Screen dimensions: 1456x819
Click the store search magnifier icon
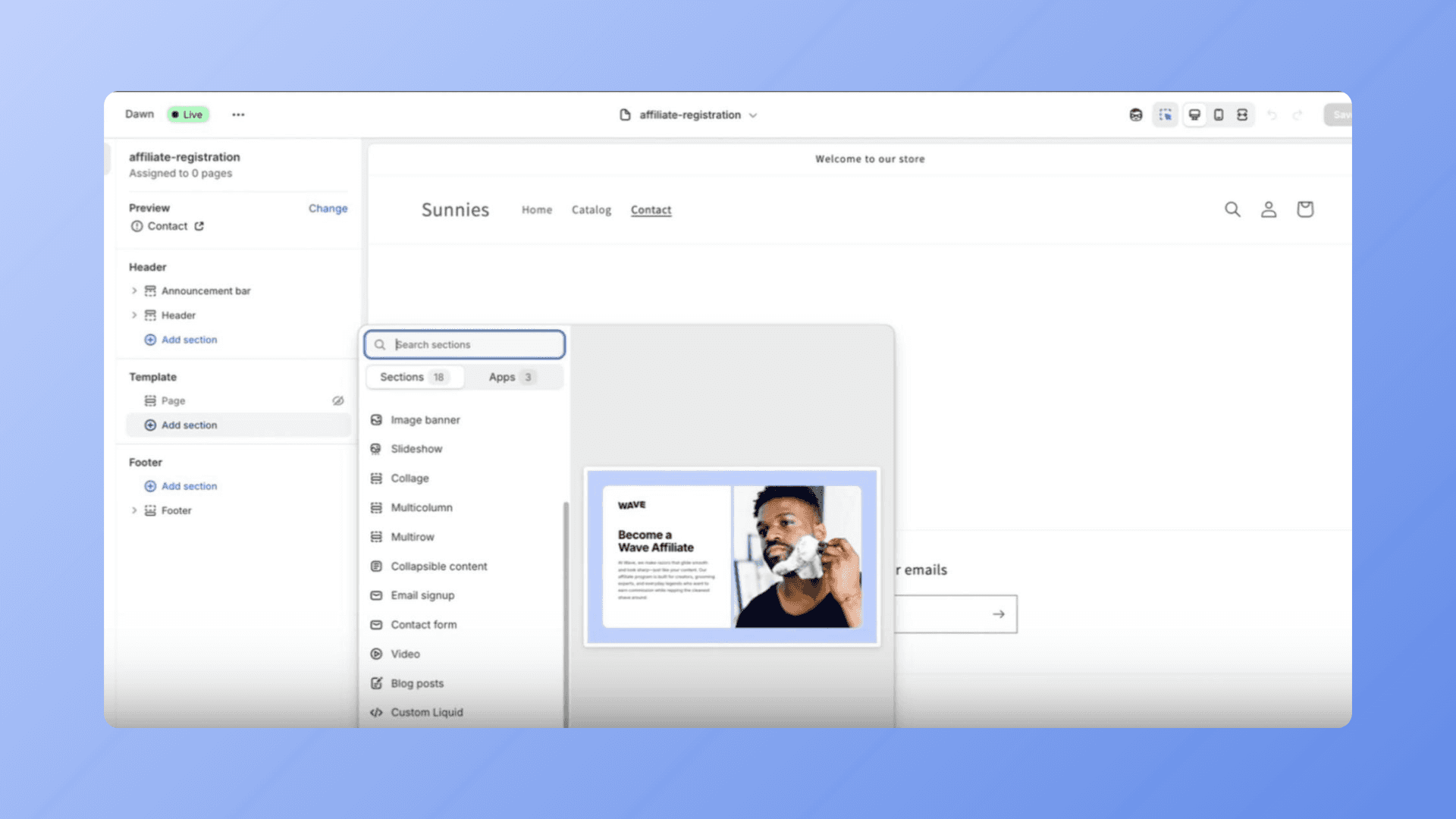(1233, 209)
